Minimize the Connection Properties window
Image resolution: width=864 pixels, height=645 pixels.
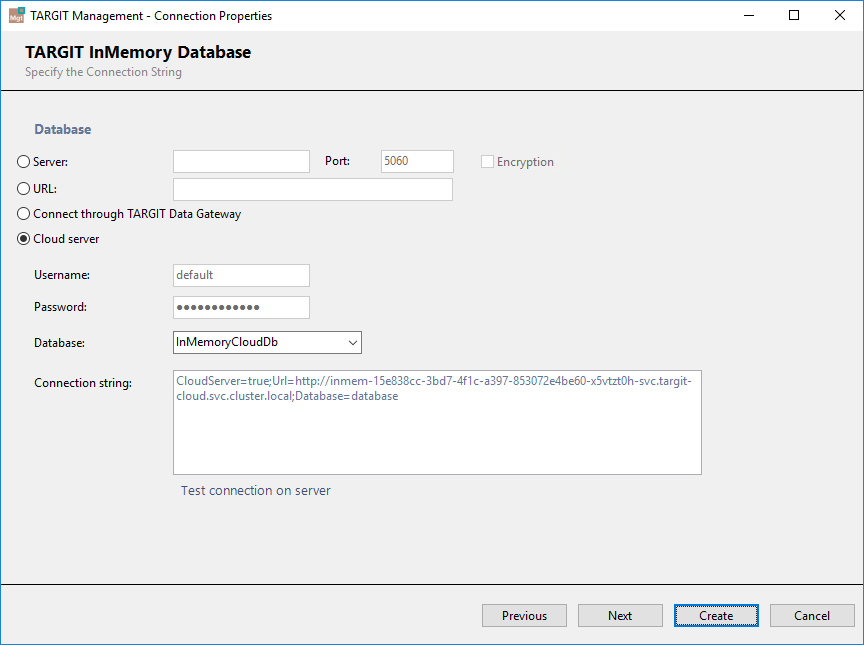pos(749,15)
